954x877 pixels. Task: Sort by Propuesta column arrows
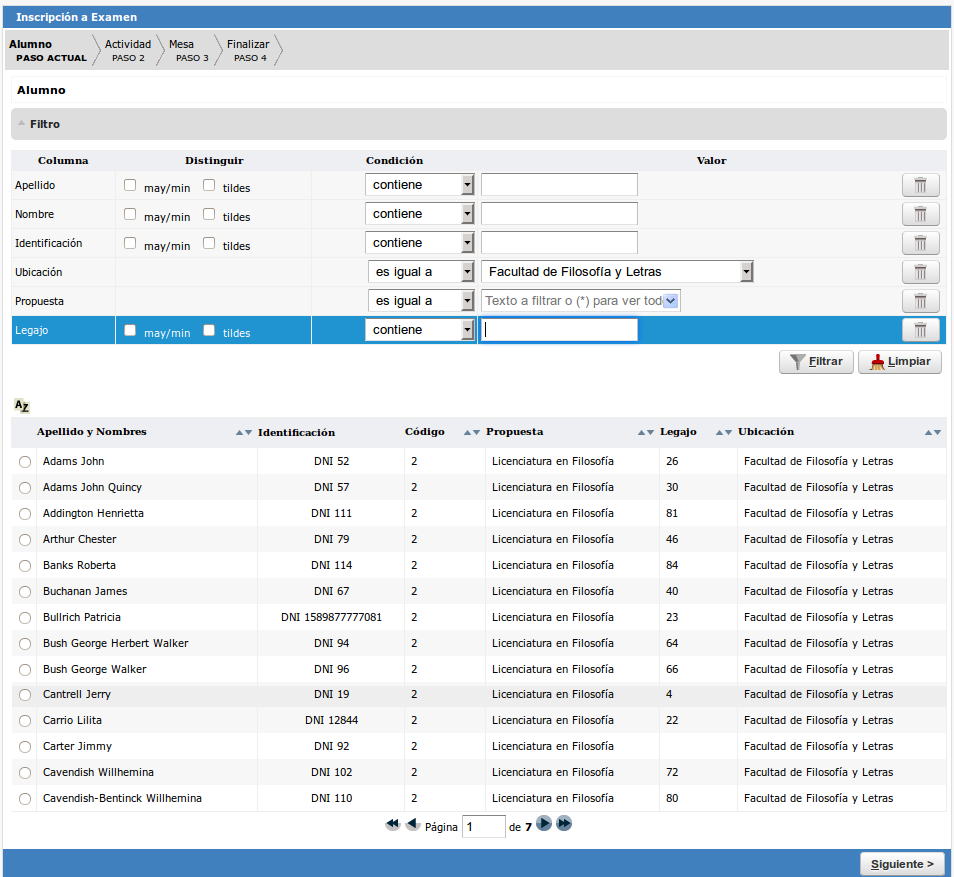[646, 432]
